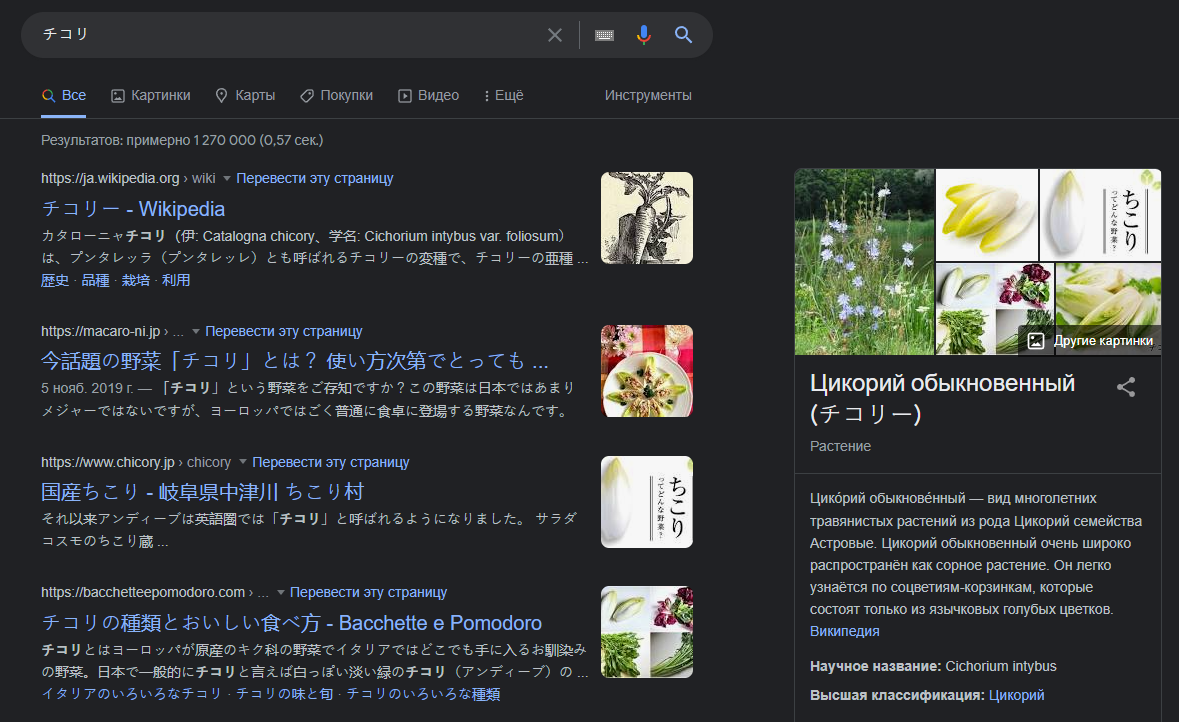Open Другие картинки image gallery button

coord(1091,341)
